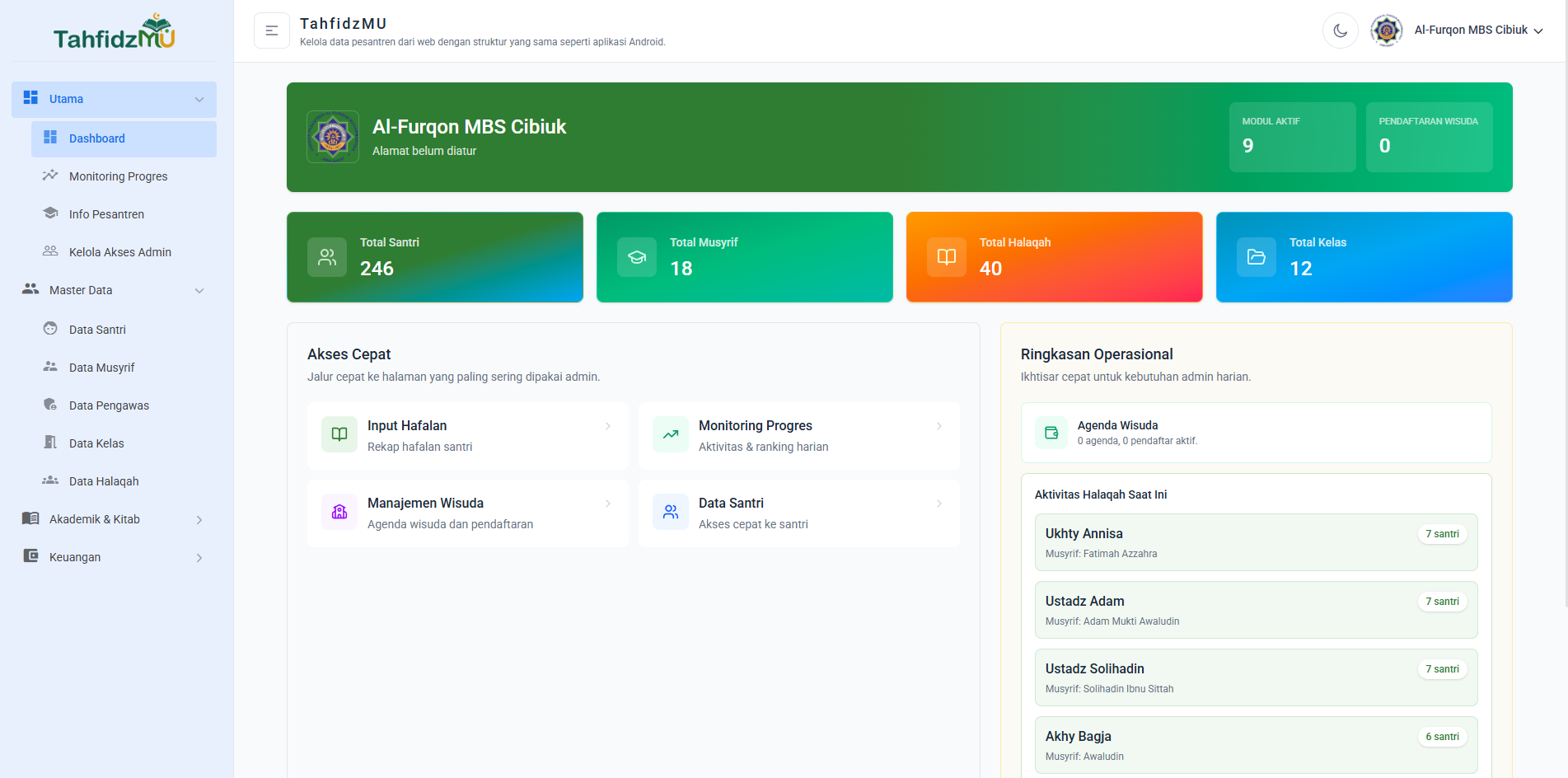Click the Data Santri users icon under Akses Cepat

pos(671,512)
